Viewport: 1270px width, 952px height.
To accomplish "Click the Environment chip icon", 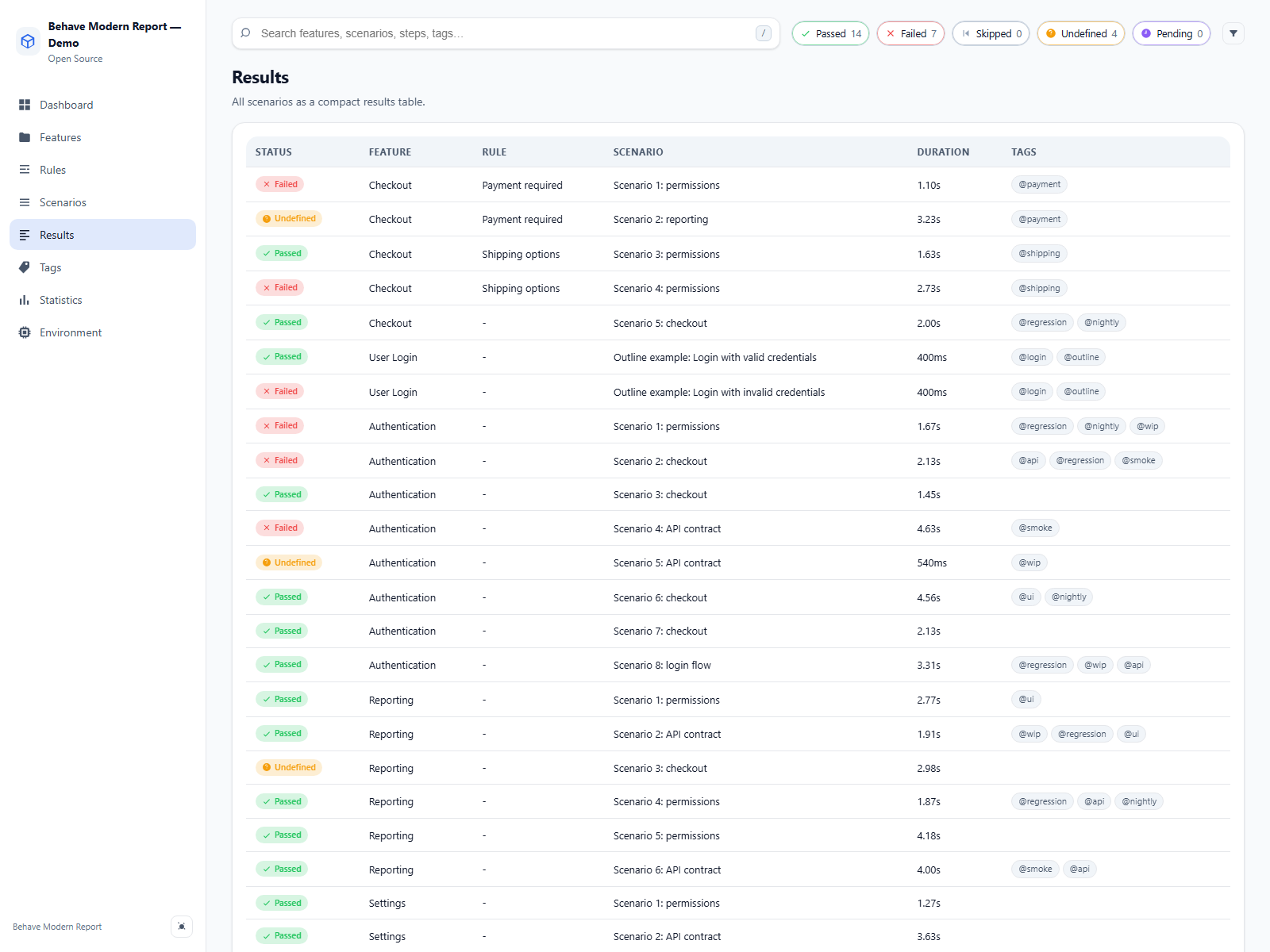I will coord(25,332).
